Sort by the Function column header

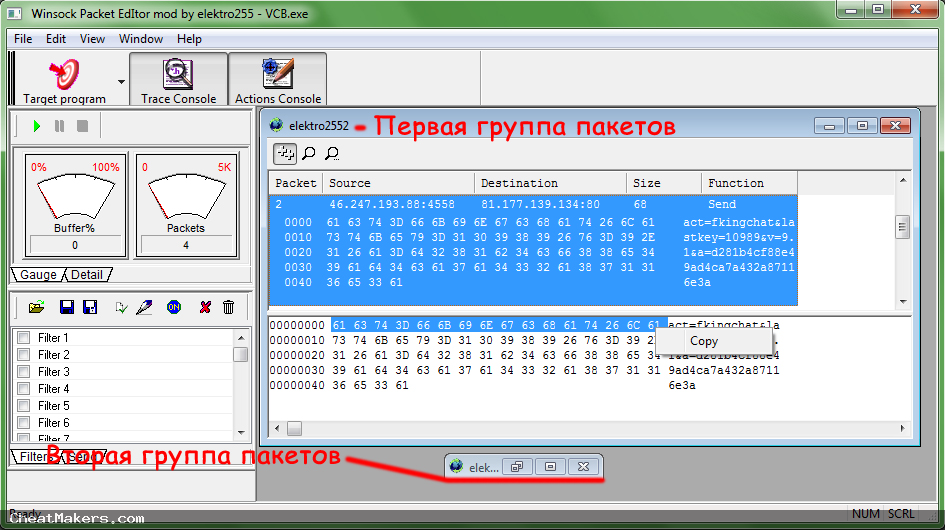pos(750,183)
